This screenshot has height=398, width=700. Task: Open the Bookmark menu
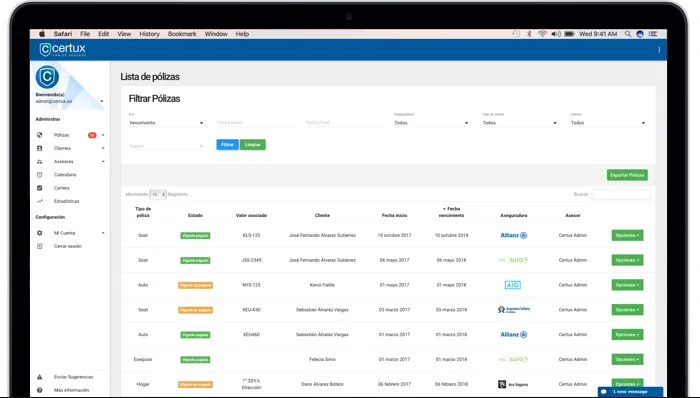pyautogui.click(x=182, y=34)
